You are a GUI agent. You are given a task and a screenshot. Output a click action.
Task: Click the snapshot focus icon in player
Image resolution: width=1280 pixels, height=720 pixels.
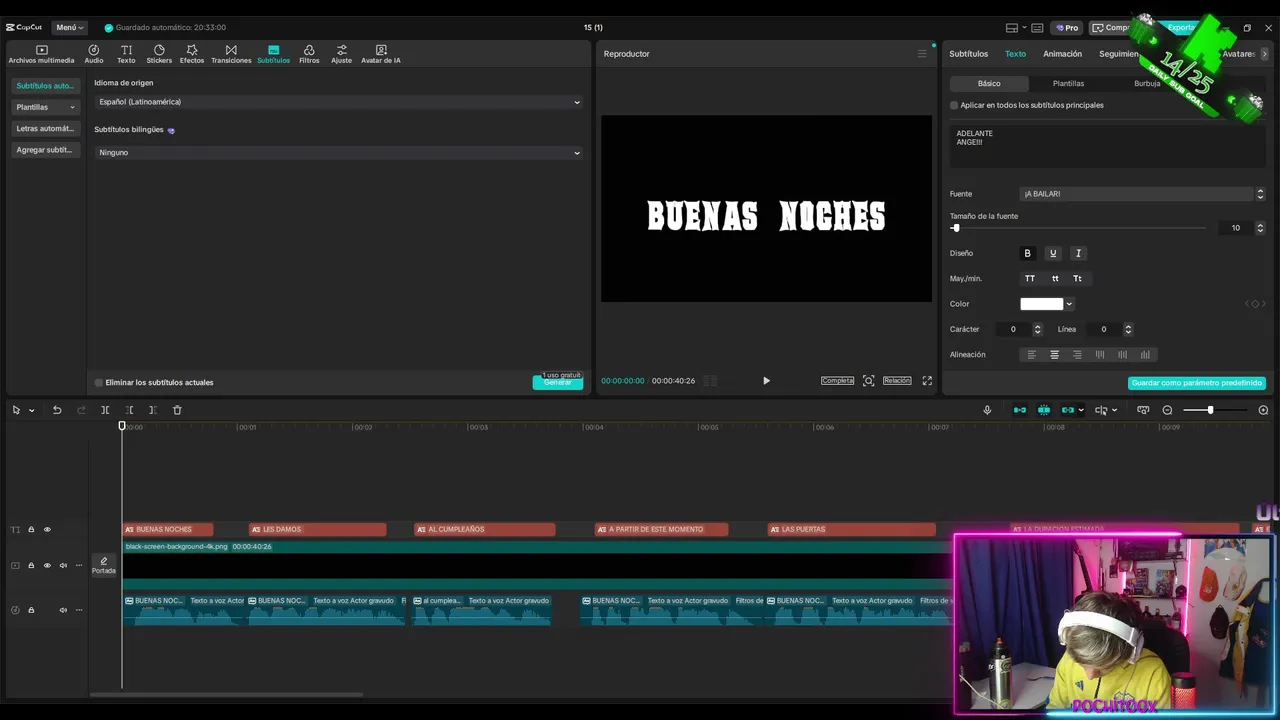tap(868, 381)
